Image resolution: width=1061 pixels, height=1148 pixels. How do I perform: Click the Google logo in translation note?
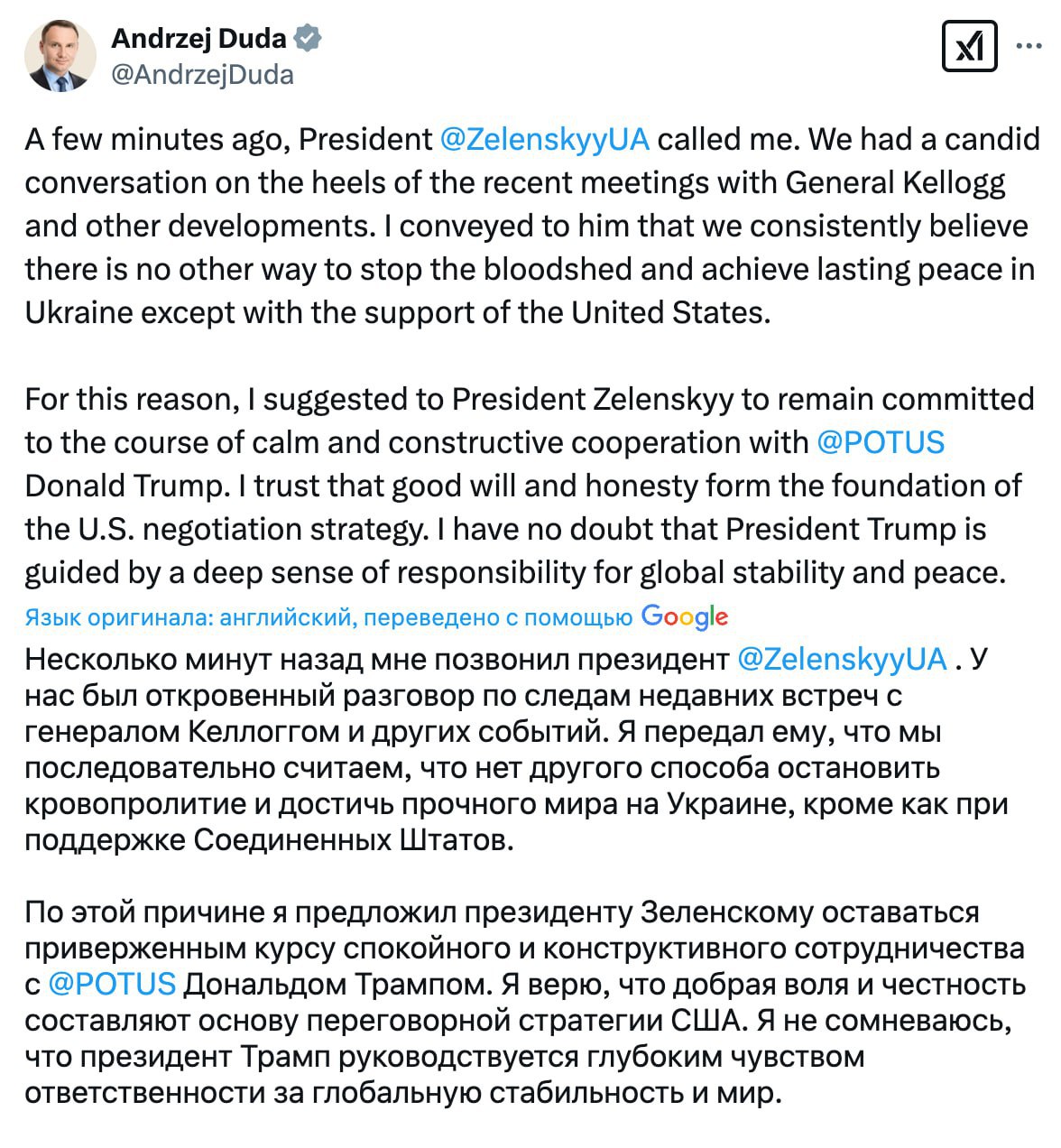(x=684, y=617)
